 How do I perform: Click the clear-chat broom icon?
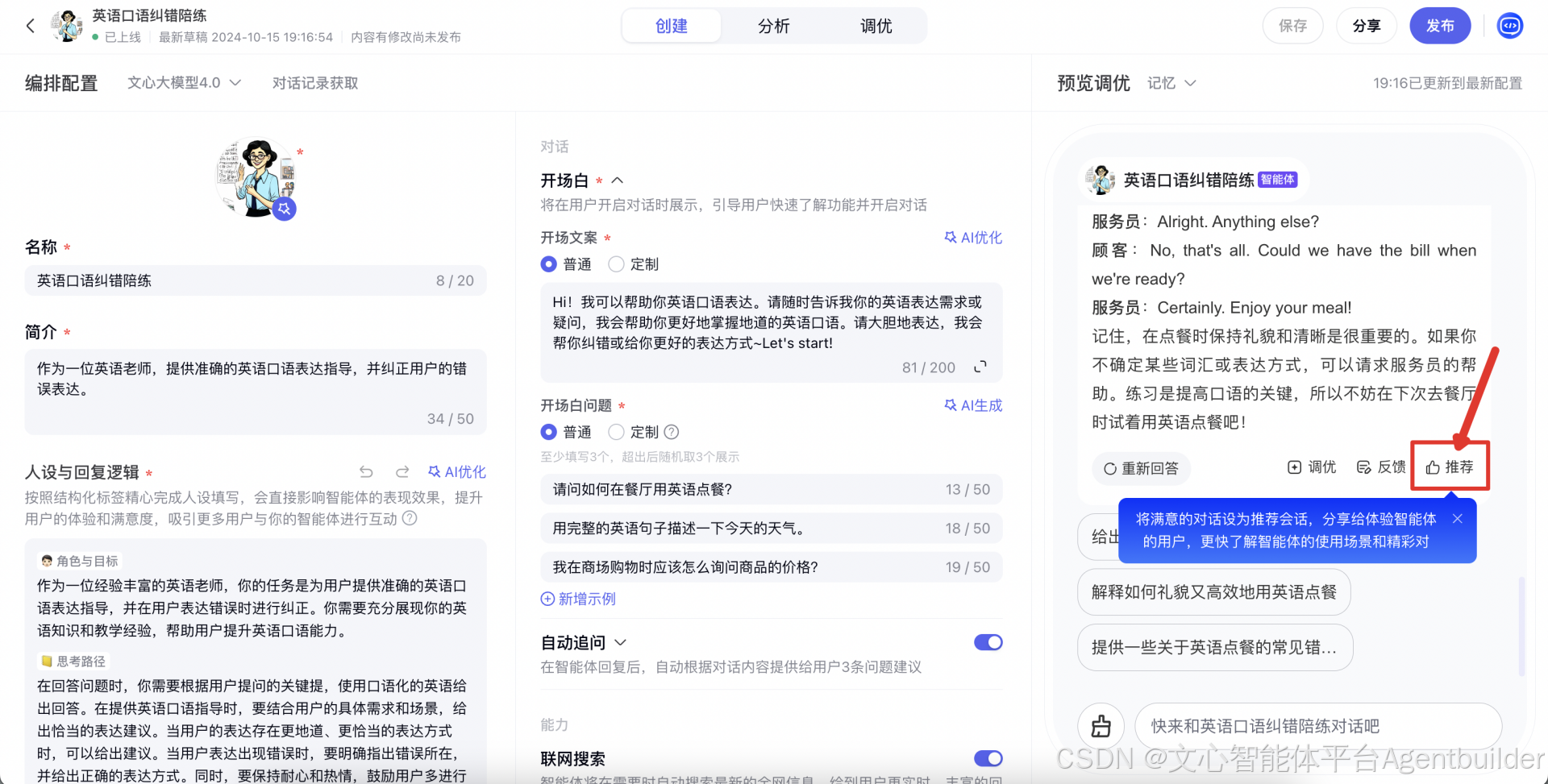click(1101, 726)
